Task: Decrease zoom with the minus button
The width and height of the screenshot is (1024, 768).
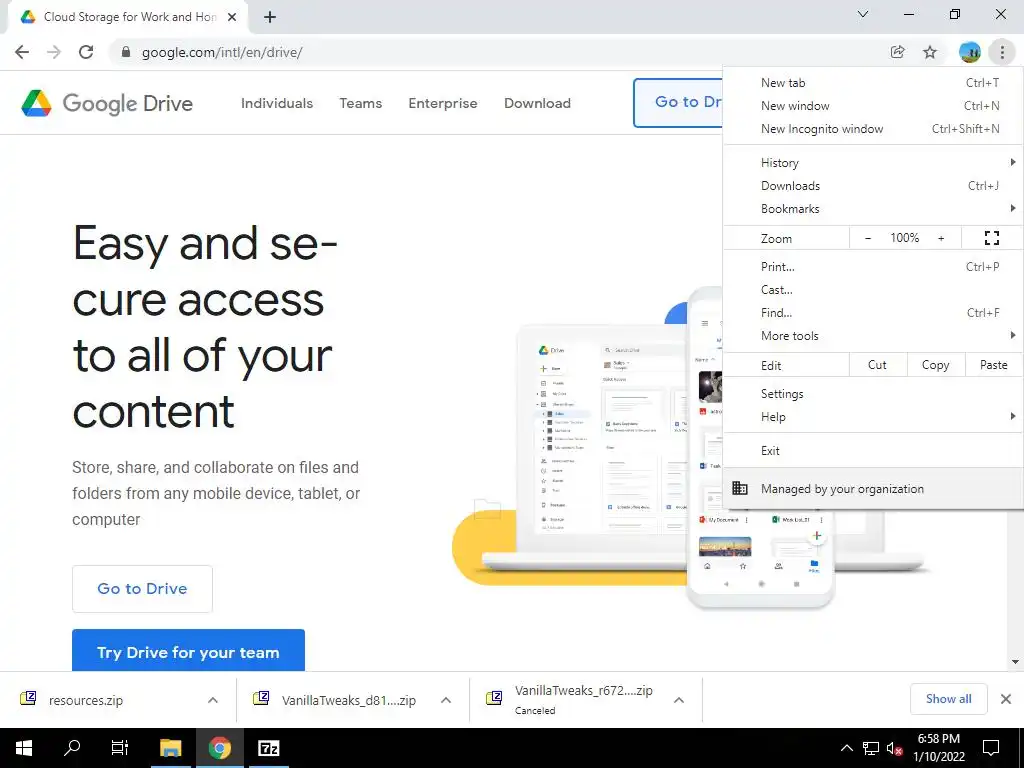Action: pyautogui.click(x=868, y=238)
